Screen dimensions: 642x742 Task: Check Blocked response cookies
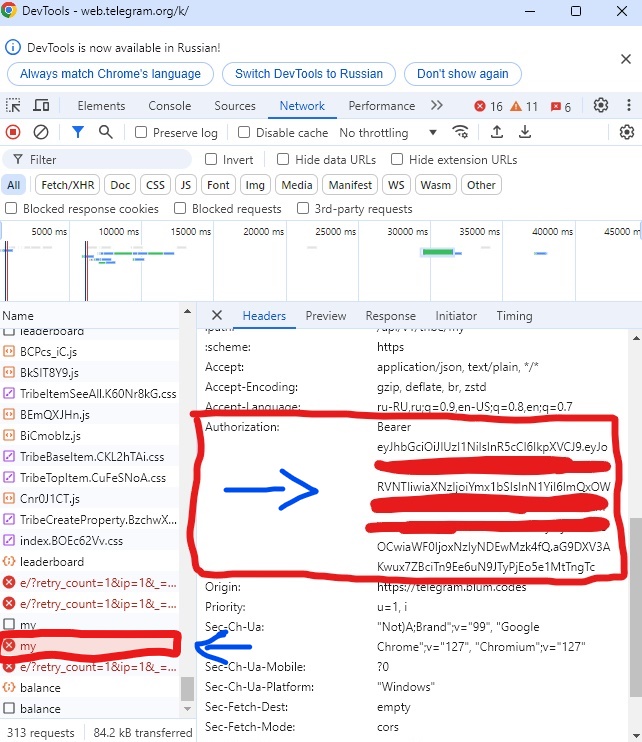pos(11,208)
